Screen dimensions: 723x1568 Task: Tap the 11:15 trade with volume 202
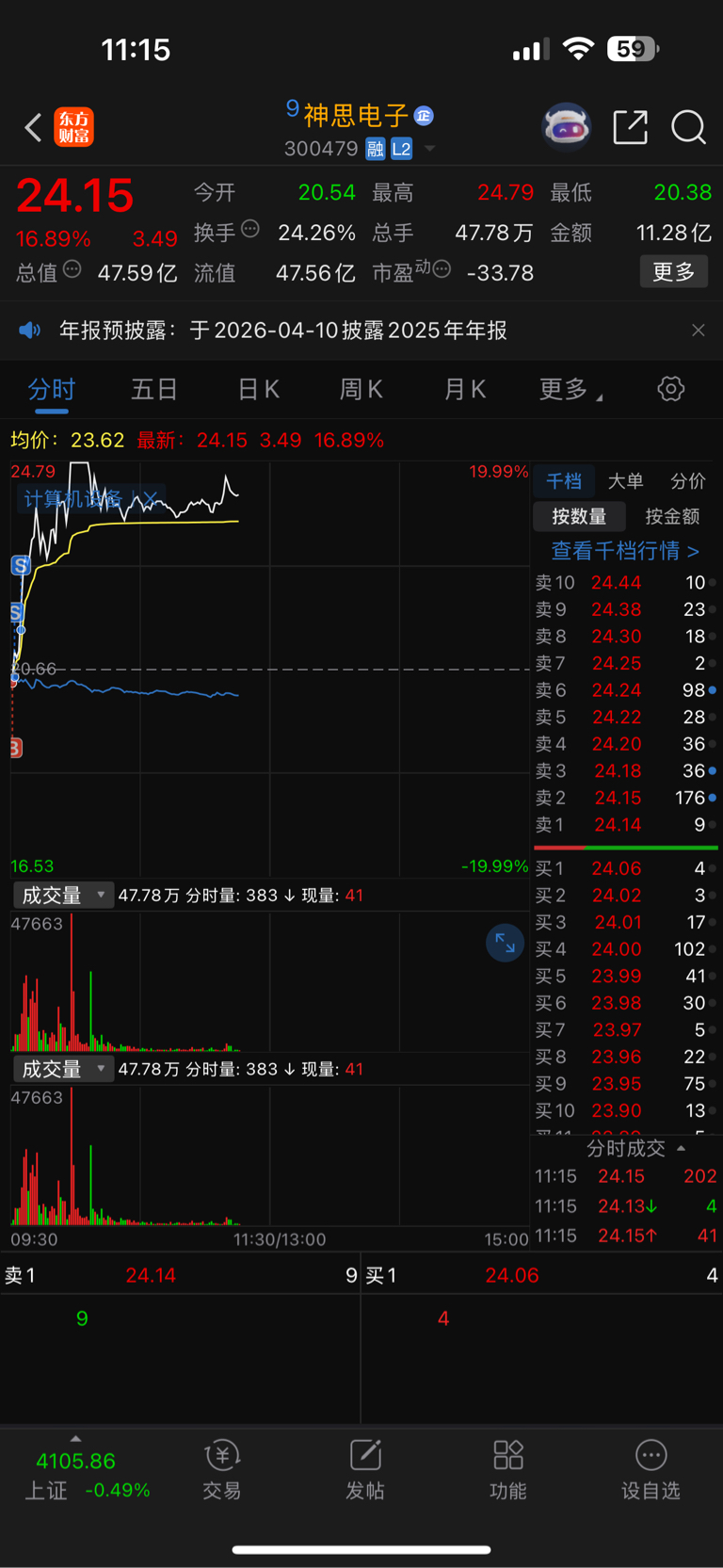[626, 1176]
